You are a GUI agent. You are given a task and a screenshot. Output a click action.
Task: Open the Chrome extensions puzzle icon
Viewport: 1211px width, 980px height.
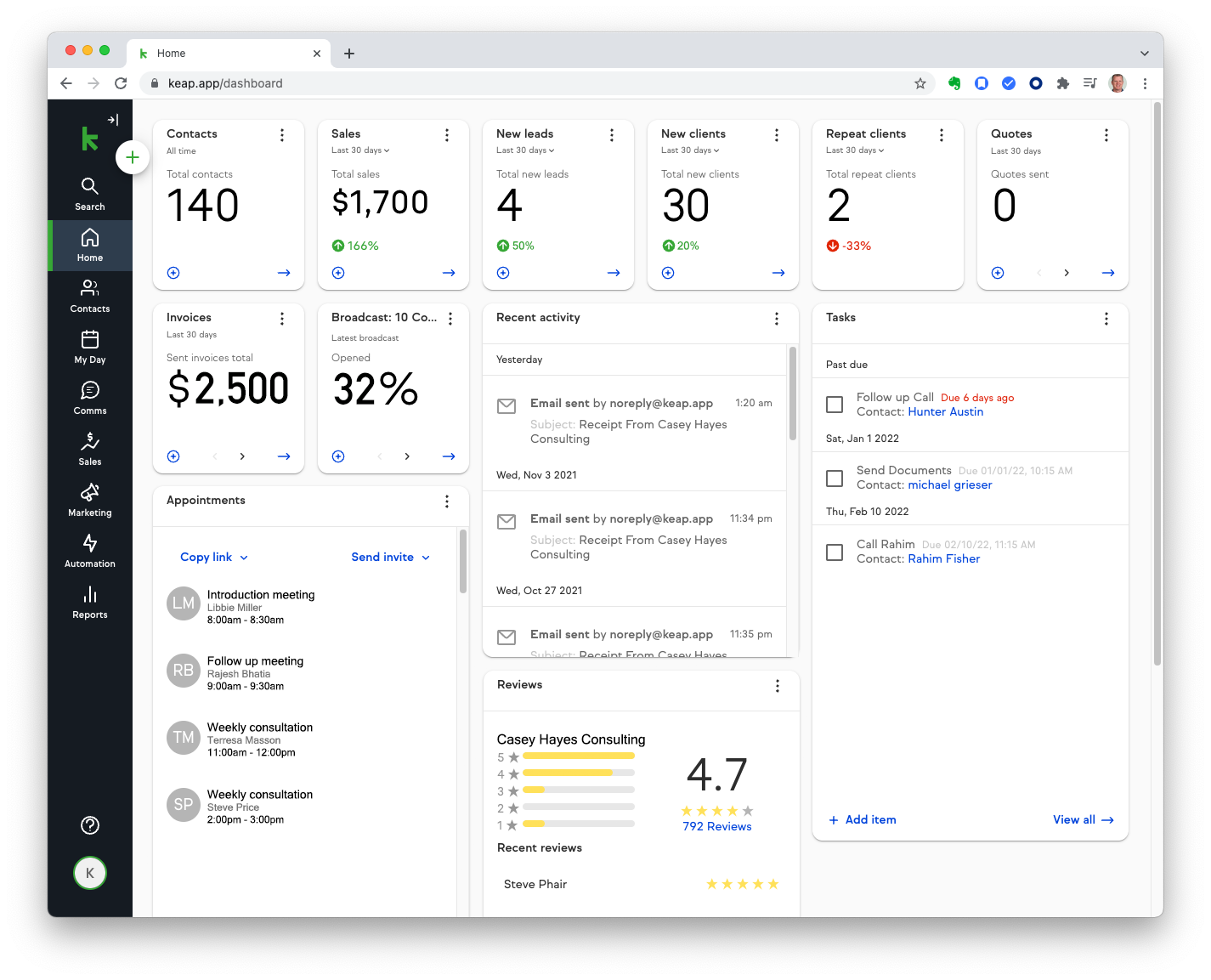(1063, 83)
